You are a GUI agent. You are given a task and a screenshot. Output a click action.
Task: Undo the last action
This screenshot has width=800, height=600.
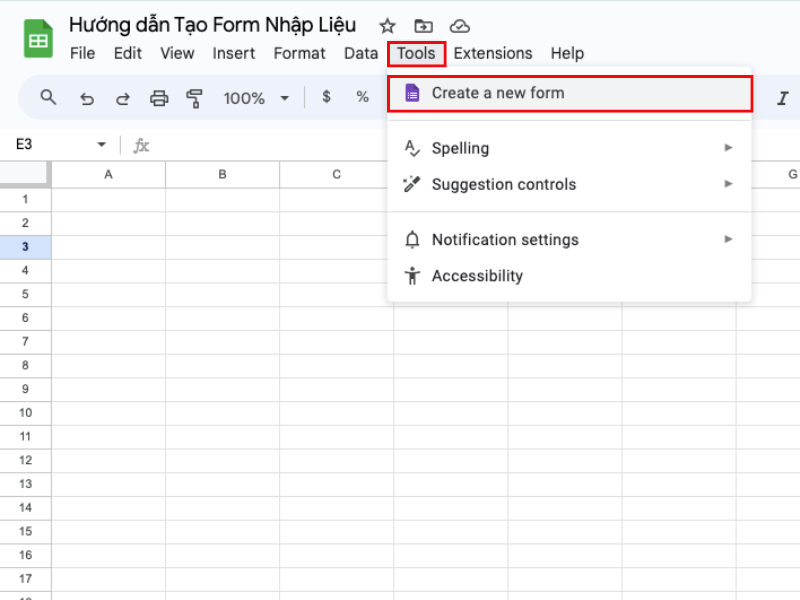point(87,98)
